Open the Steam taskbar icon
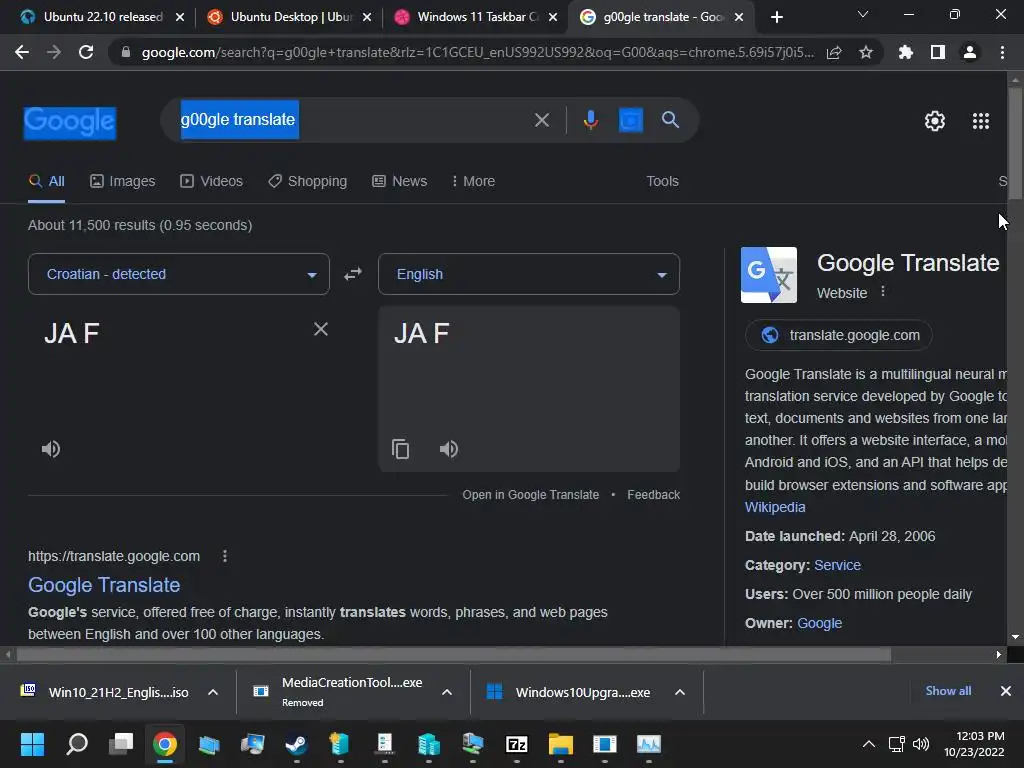The width and height of the screenshot is (1024, 768). [x=296, y=744]
